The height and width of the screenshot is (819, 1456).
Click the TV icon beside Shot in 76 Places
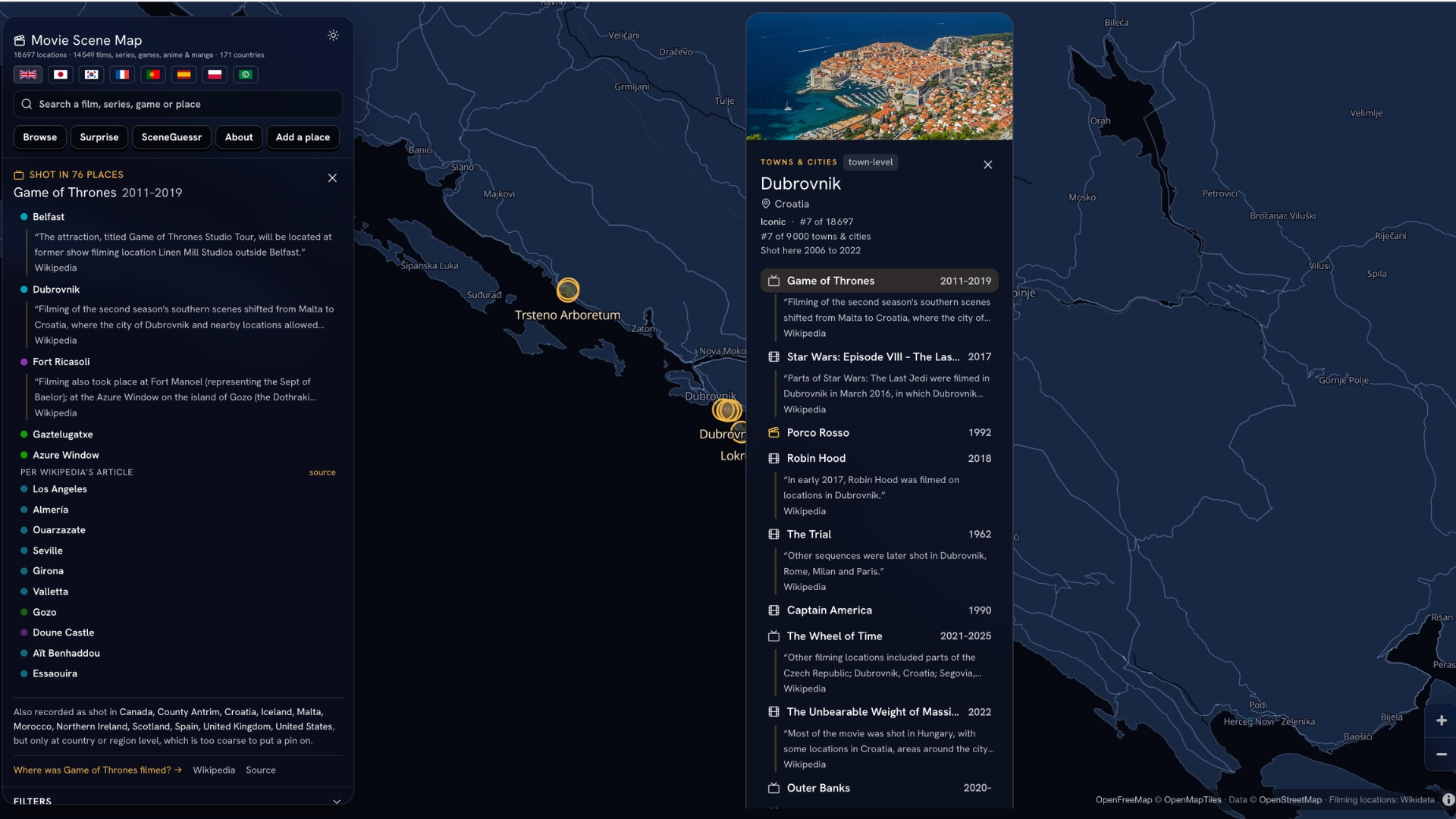click(19, 175)
